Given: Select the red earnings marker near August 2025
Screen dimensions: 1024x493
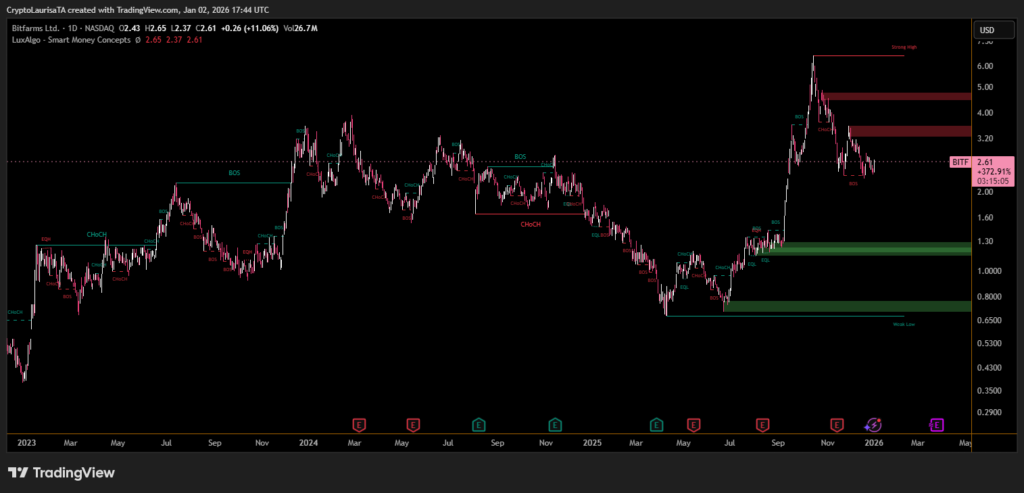Looking at the screenshot, I should click(x=762, y=424).
